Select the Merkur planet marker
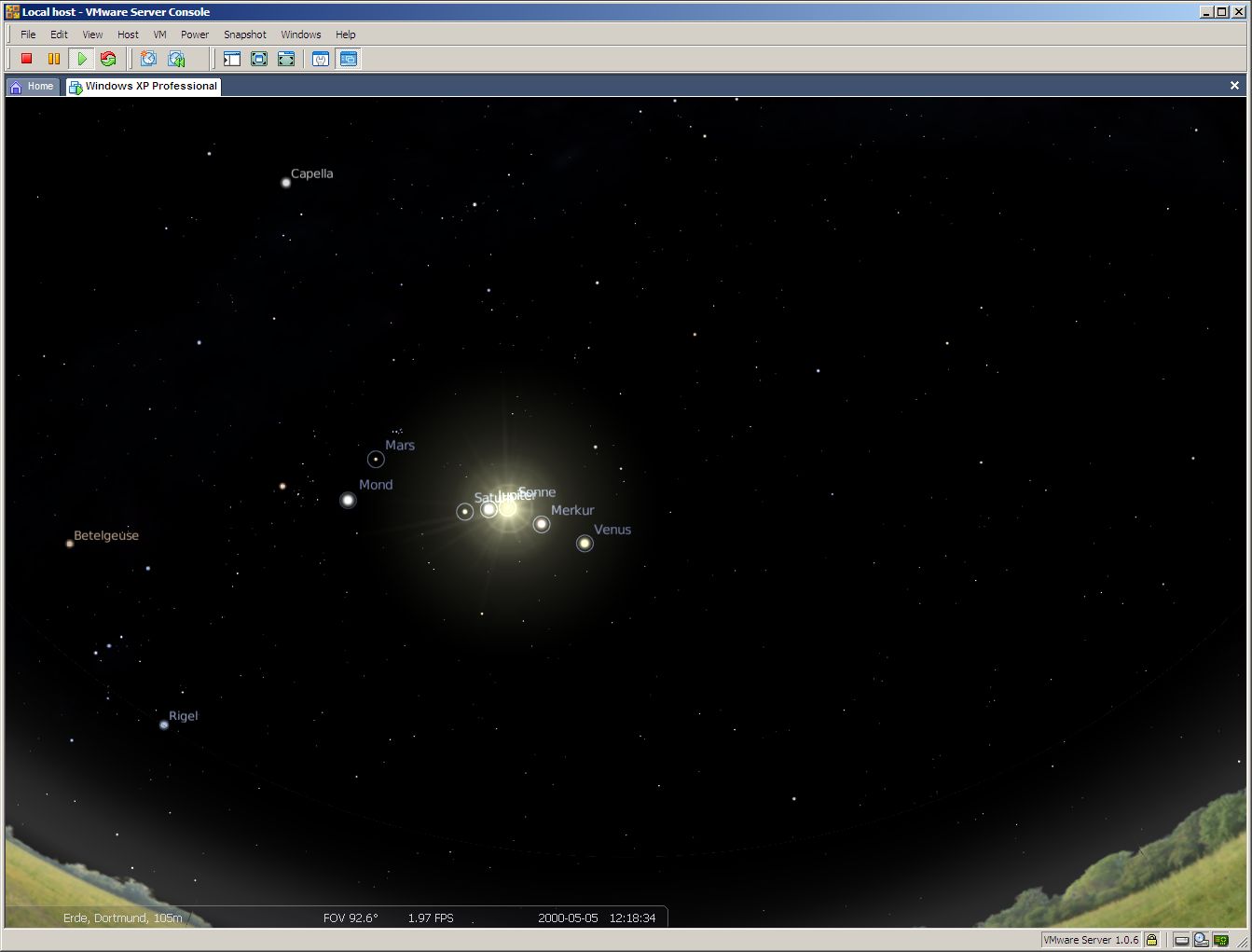 click(x=542, y=524)
